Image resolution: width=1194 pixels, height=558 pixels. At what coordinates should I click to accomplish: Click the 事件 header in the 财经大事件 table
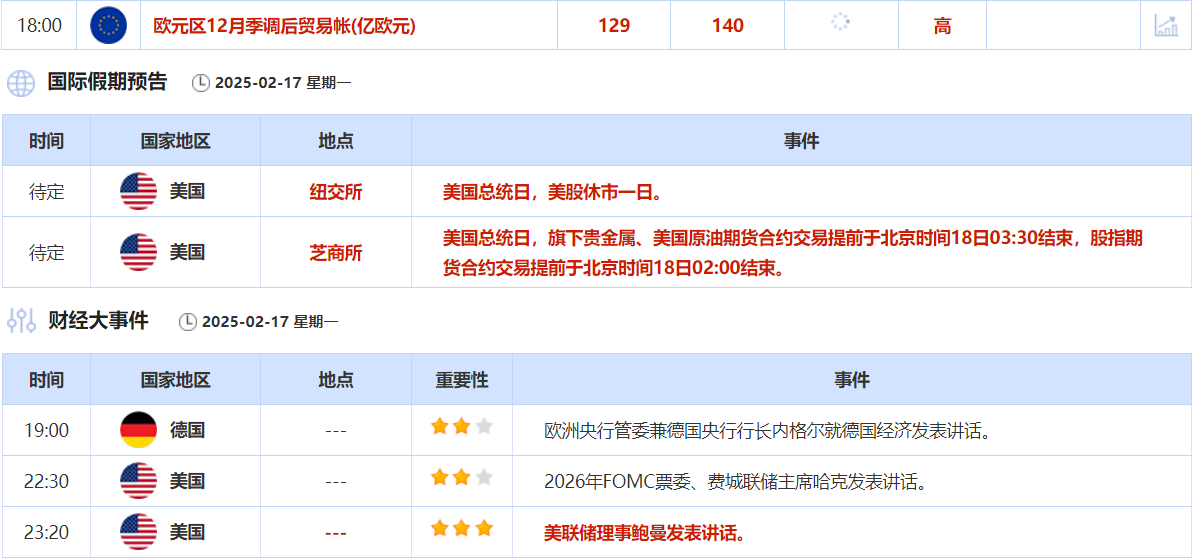click(x=852, y=380)
